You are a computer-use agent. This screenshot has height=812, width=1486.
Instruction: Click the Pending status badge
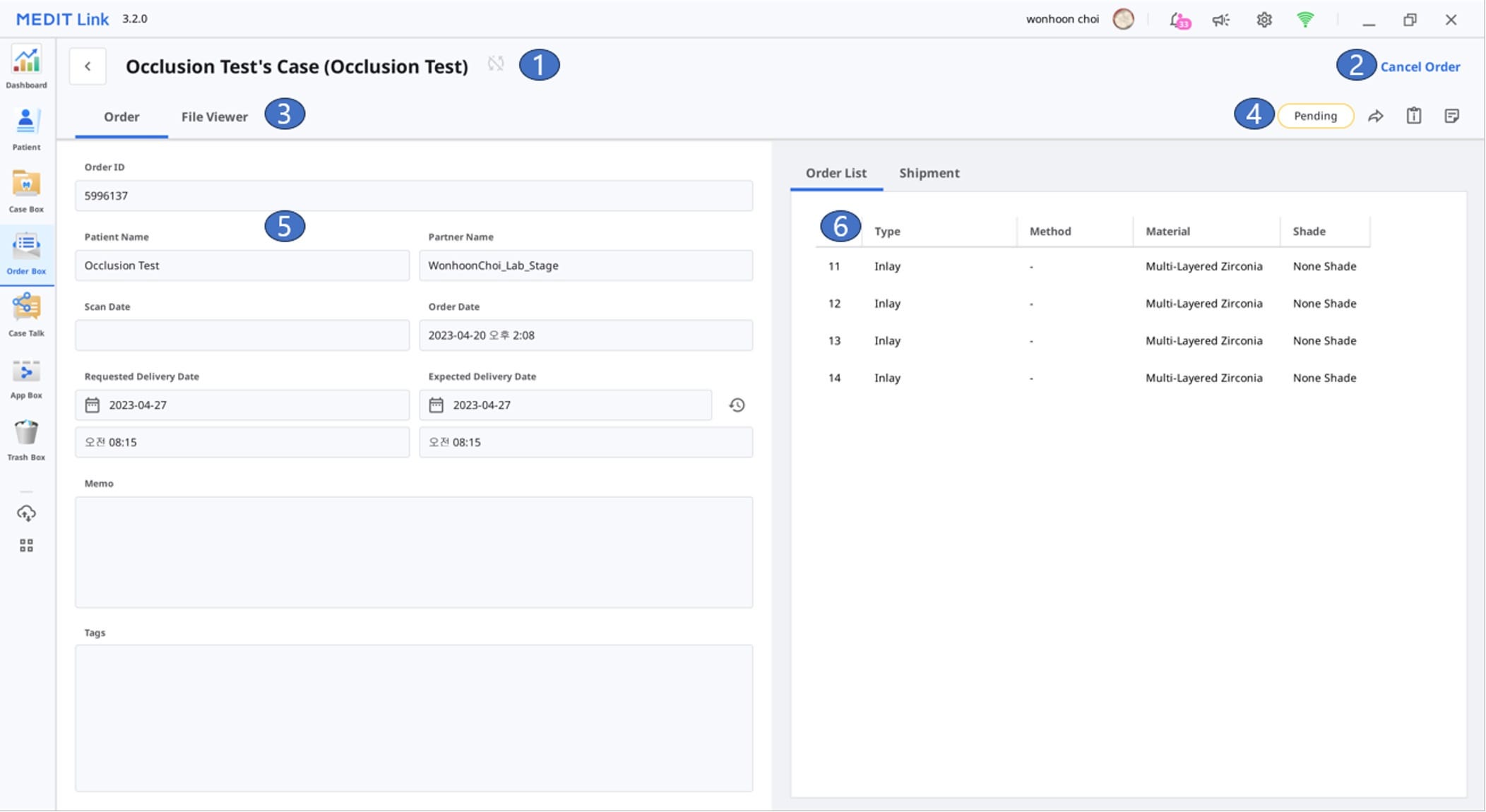(1315, 116)
